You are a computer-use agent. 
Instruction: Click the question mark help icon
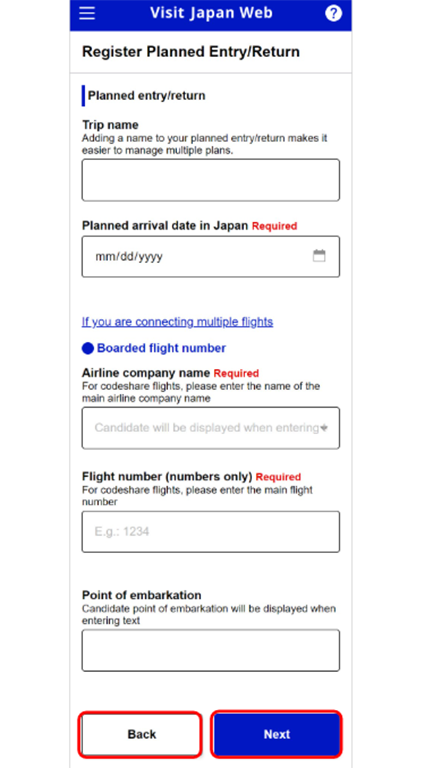point(334,13)
